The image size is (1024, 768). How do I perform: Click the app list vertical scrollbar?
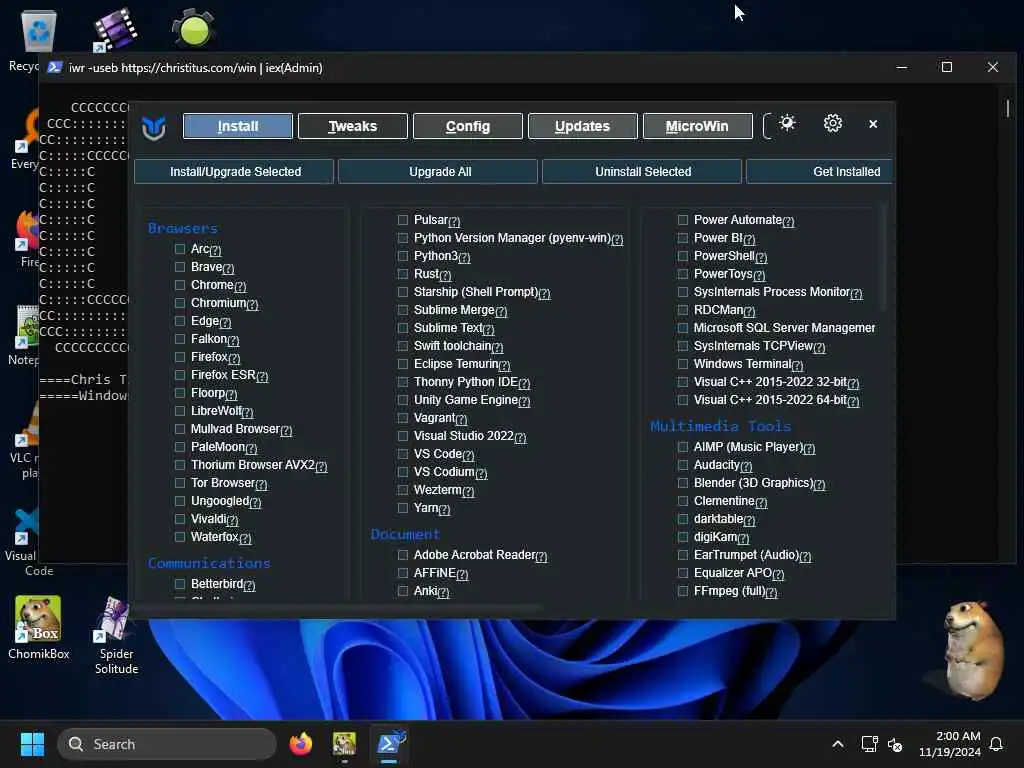[884, 258]
